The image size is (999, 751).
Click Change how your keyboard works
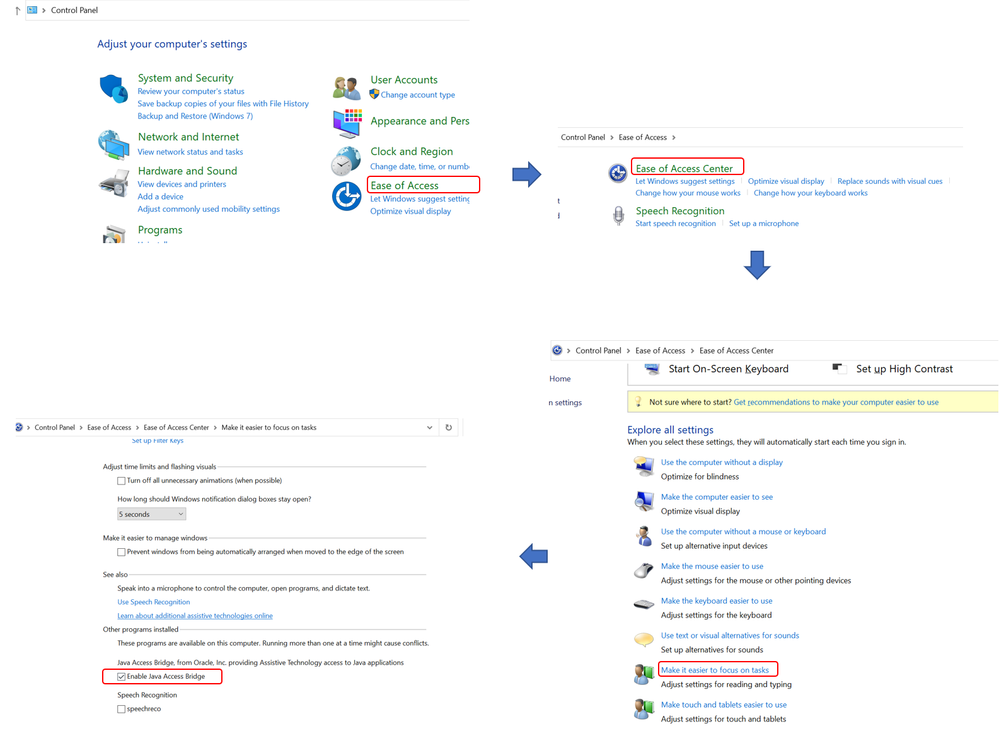pyautogui.click(x=810, y=193)
